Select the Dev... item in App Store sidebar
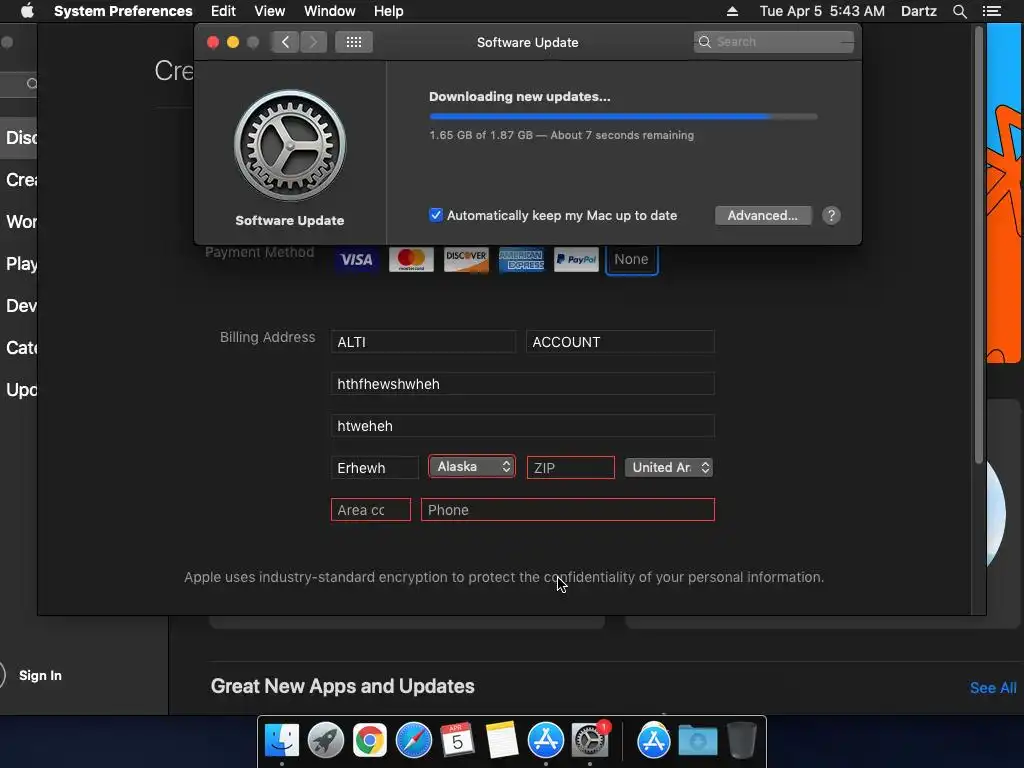Screen dimensions: 1024x768 click(21, 306)
